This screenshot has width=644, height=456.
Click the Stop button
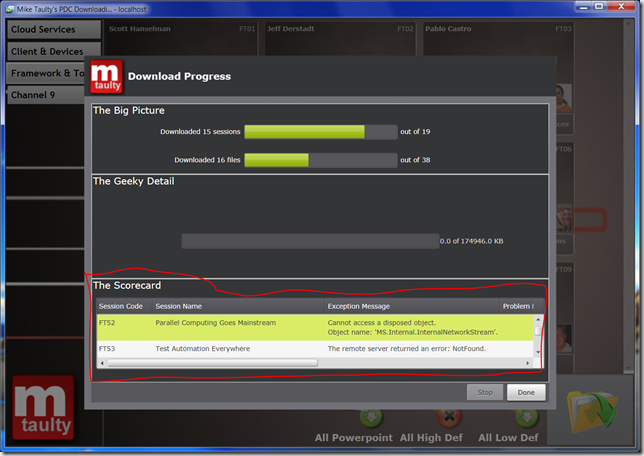click(485, 392)
